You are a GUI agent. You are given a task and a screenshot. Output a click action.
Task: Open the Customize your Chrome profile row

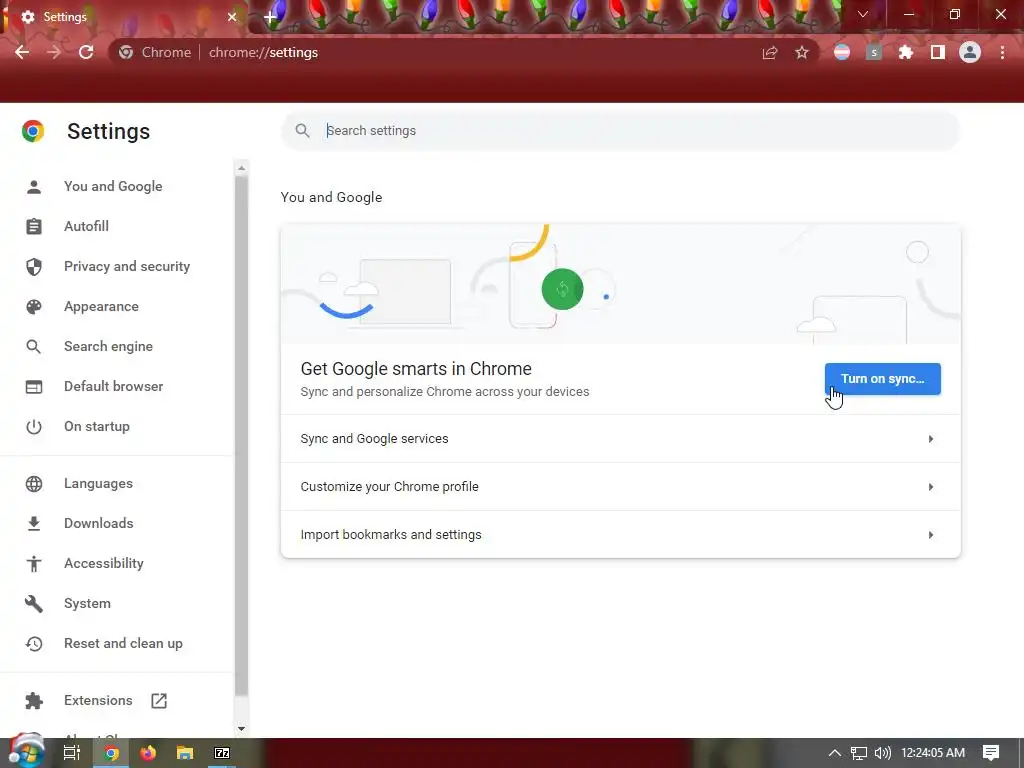coord(620,487)
